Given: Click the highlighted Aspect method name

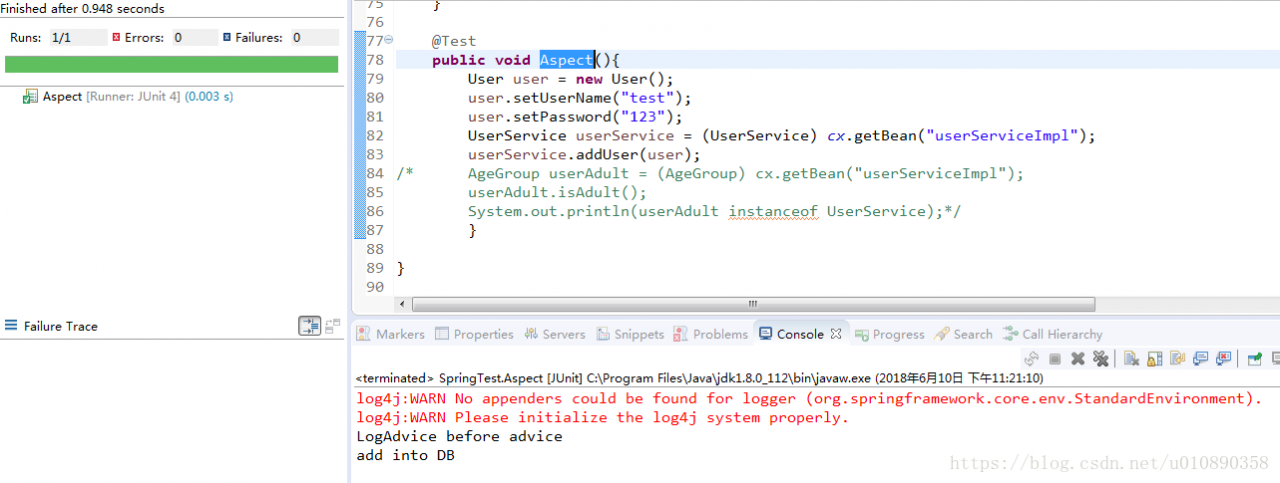Looking at the screenshot, I should click(x=567, y=60).
